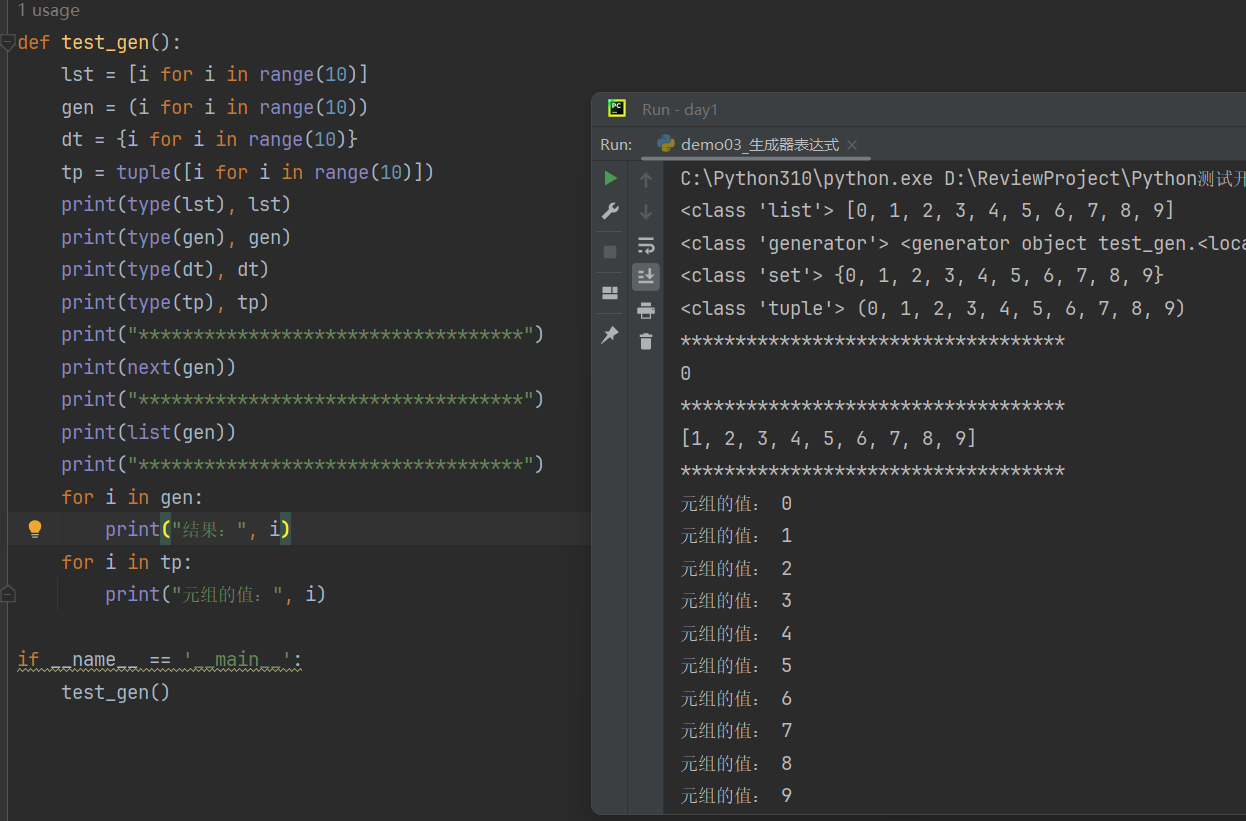Click the "if __name__ == '__main__':" line

[160, 660]
